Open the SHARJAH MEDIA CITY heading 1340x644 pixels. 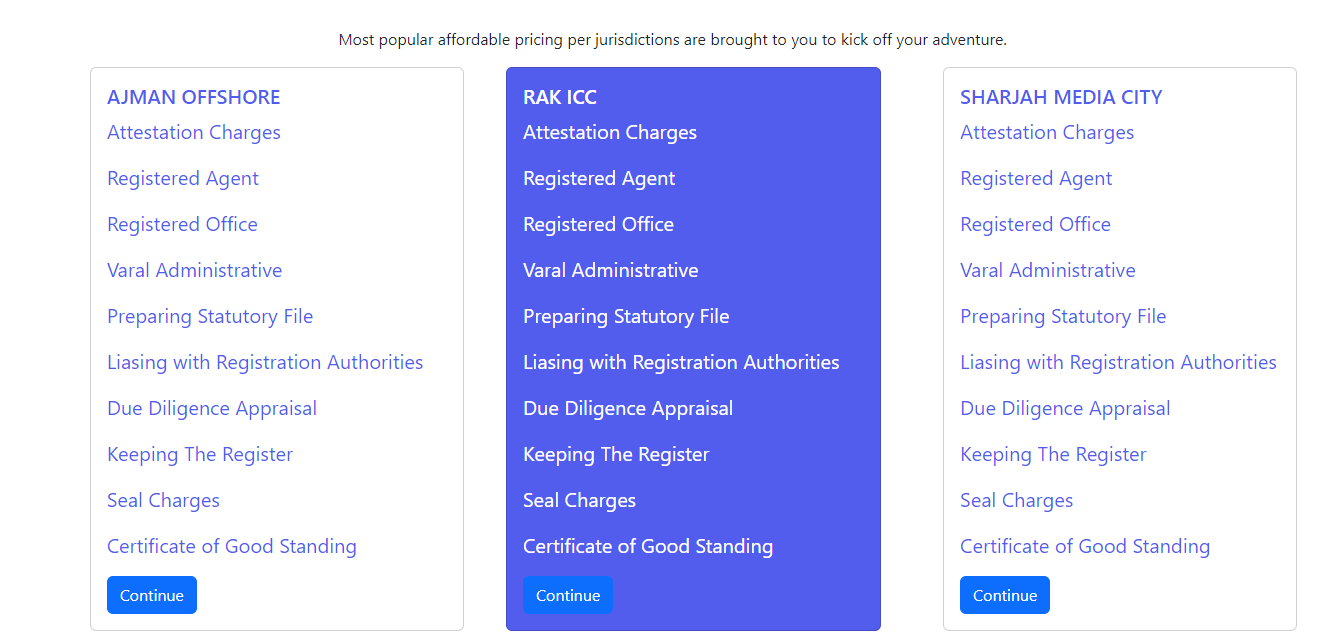click(x=1060, y=97)
